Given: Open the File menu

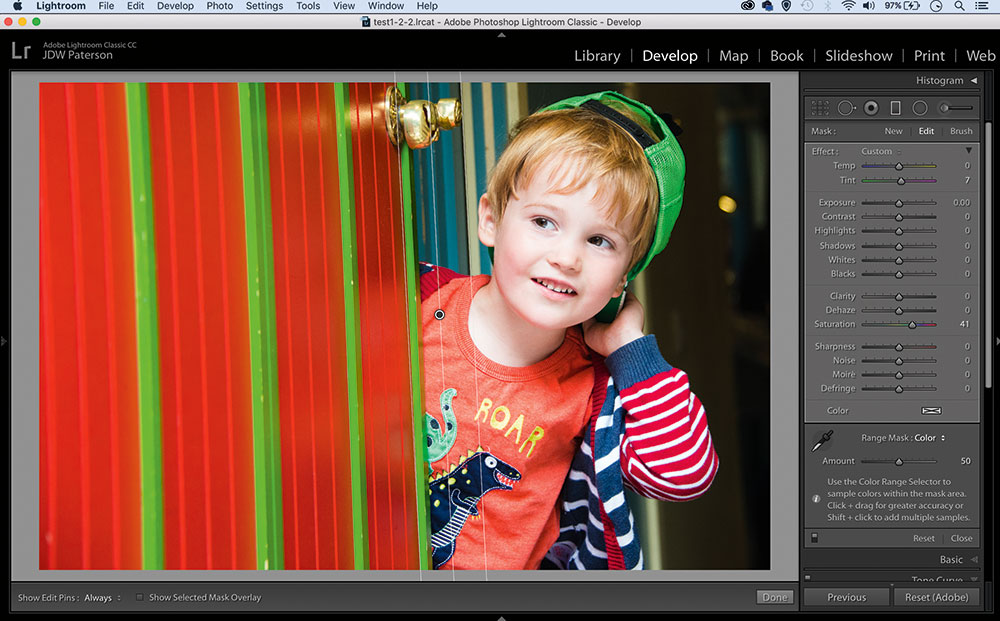Looking at the screenshot, I should pos(106,6).
